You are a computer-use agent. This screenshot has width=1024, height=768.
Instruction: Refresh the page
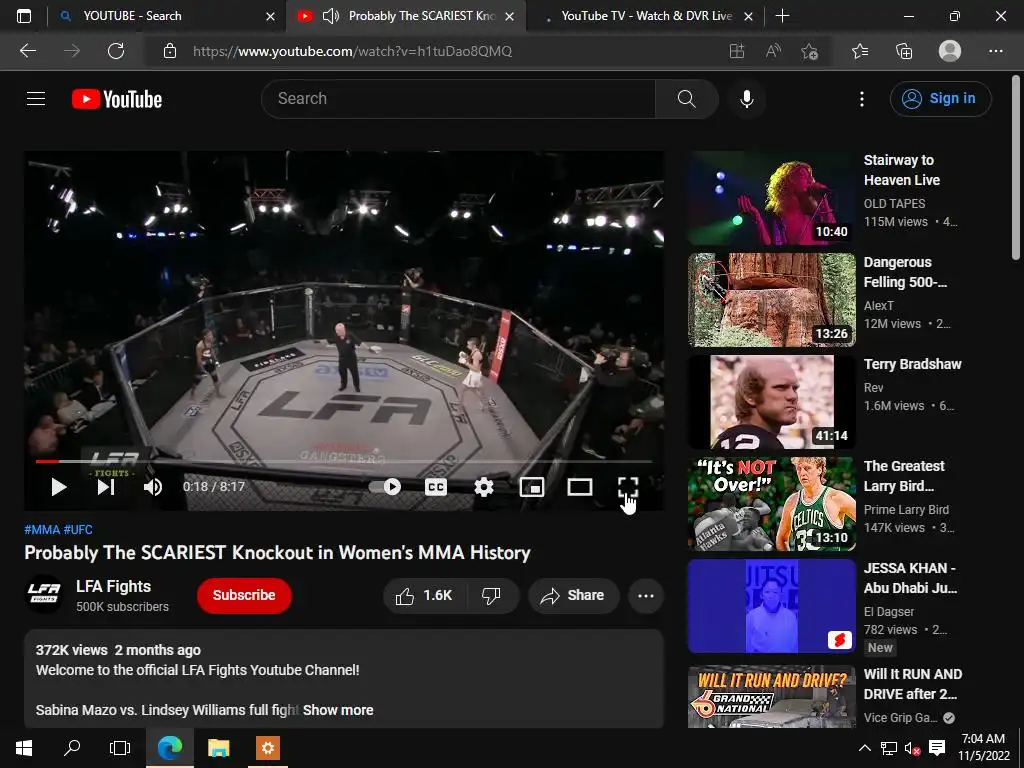click(116, 51)
